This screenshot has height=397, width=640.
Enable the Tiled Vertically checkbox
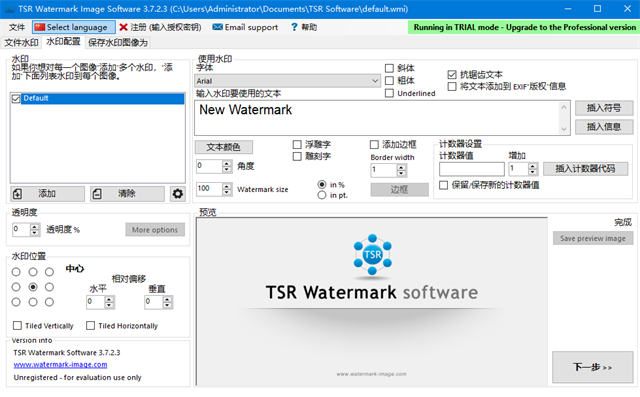(17, 326)
